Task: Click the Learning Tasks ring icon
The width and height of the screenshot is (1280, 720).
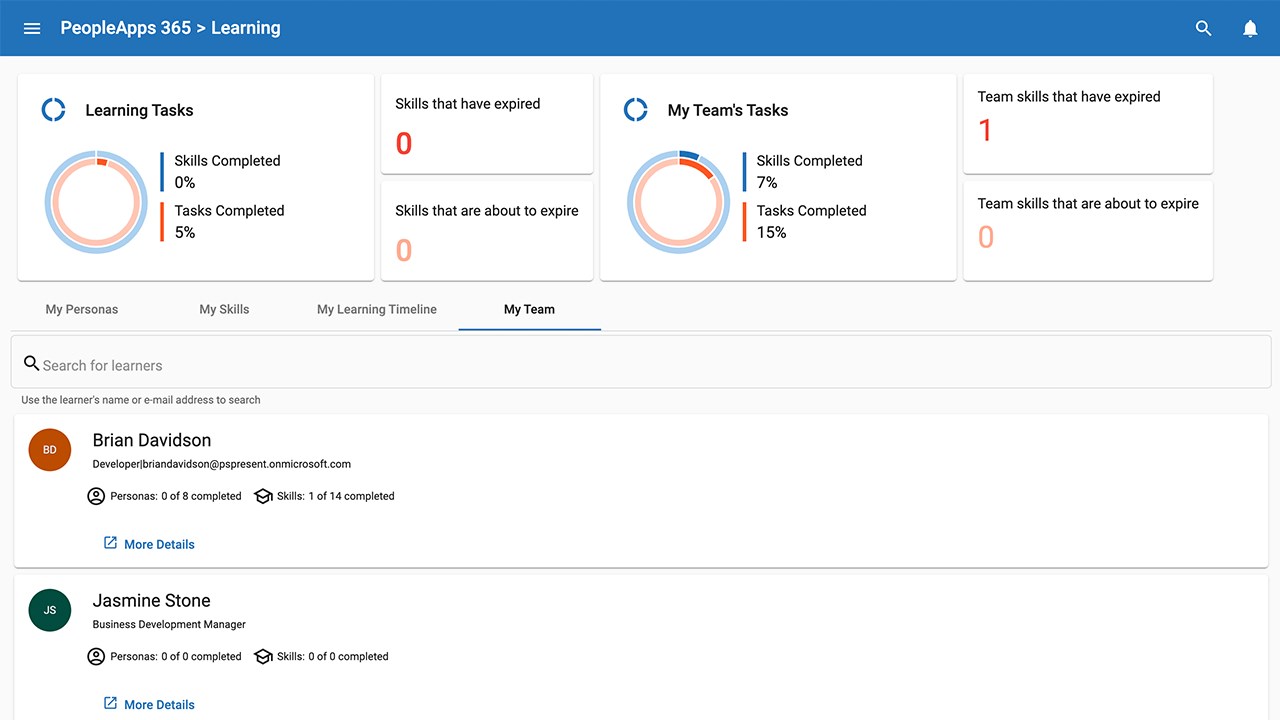Action: pyautogui.click(x=53, y=110)
